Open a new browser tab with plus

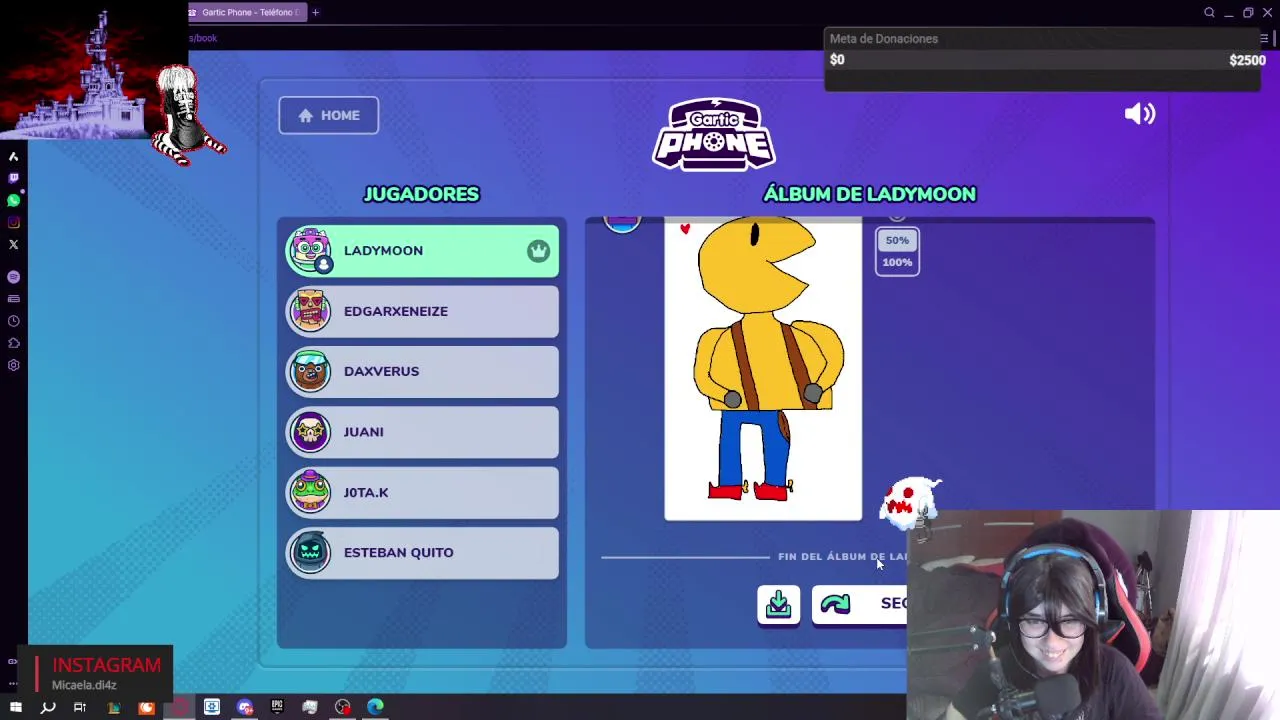315,12
